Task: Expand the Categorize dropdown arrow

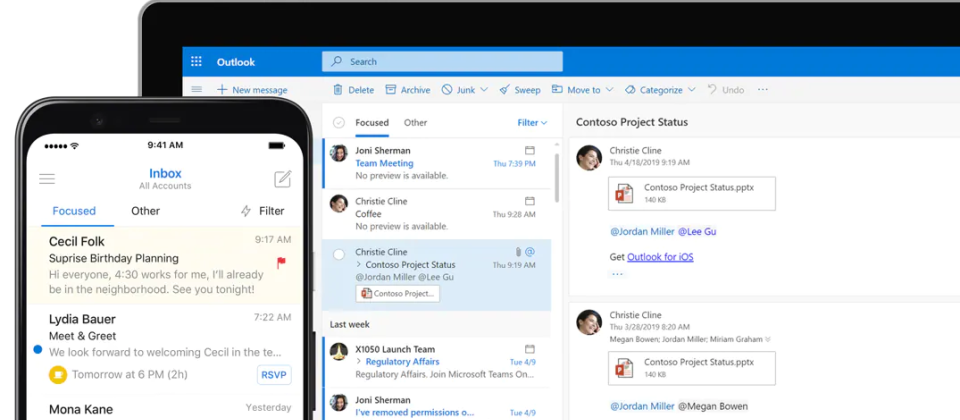Action: 692,89
